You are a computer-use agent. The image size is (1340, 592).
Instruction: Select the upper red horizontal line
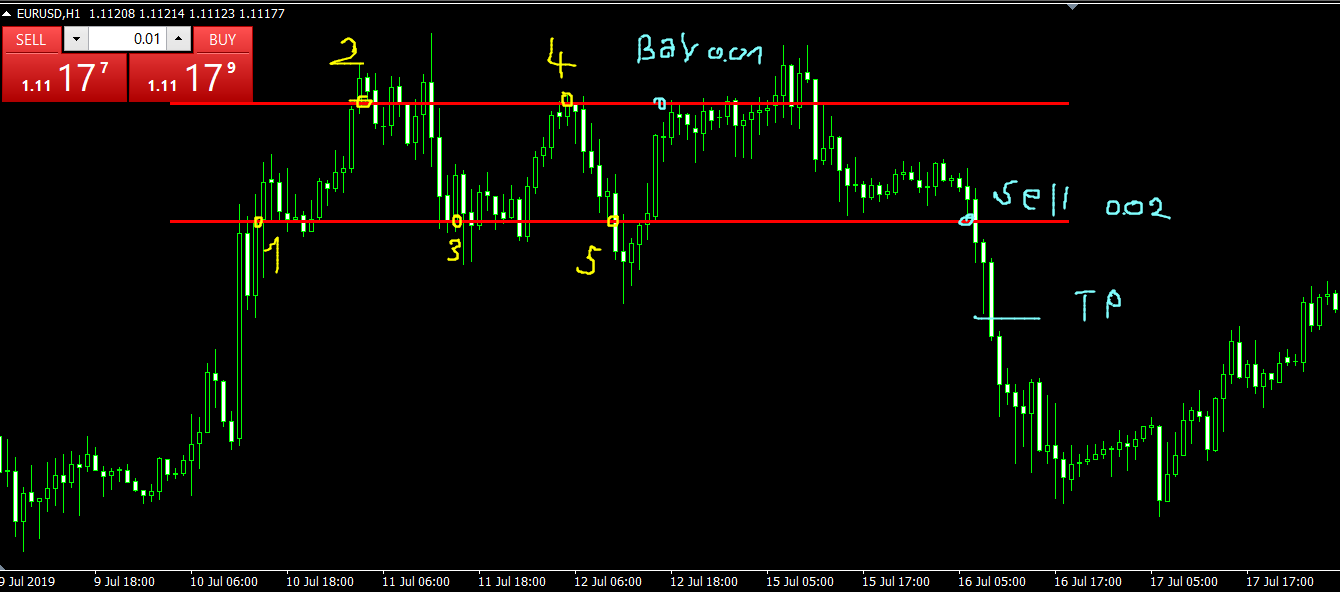click(620, 103)
